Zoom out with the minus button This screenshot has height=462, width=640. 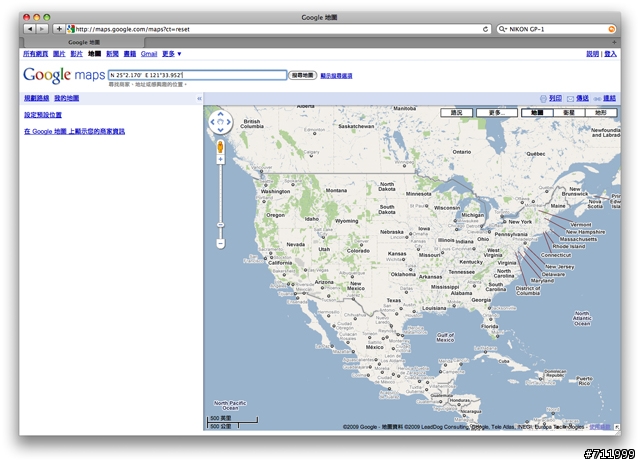220,244
